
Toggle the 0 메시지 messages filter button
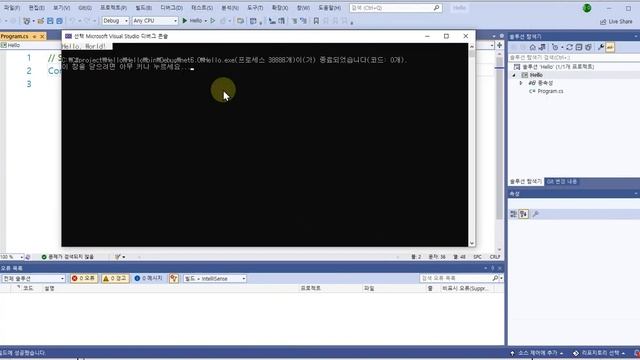(149, 278)
